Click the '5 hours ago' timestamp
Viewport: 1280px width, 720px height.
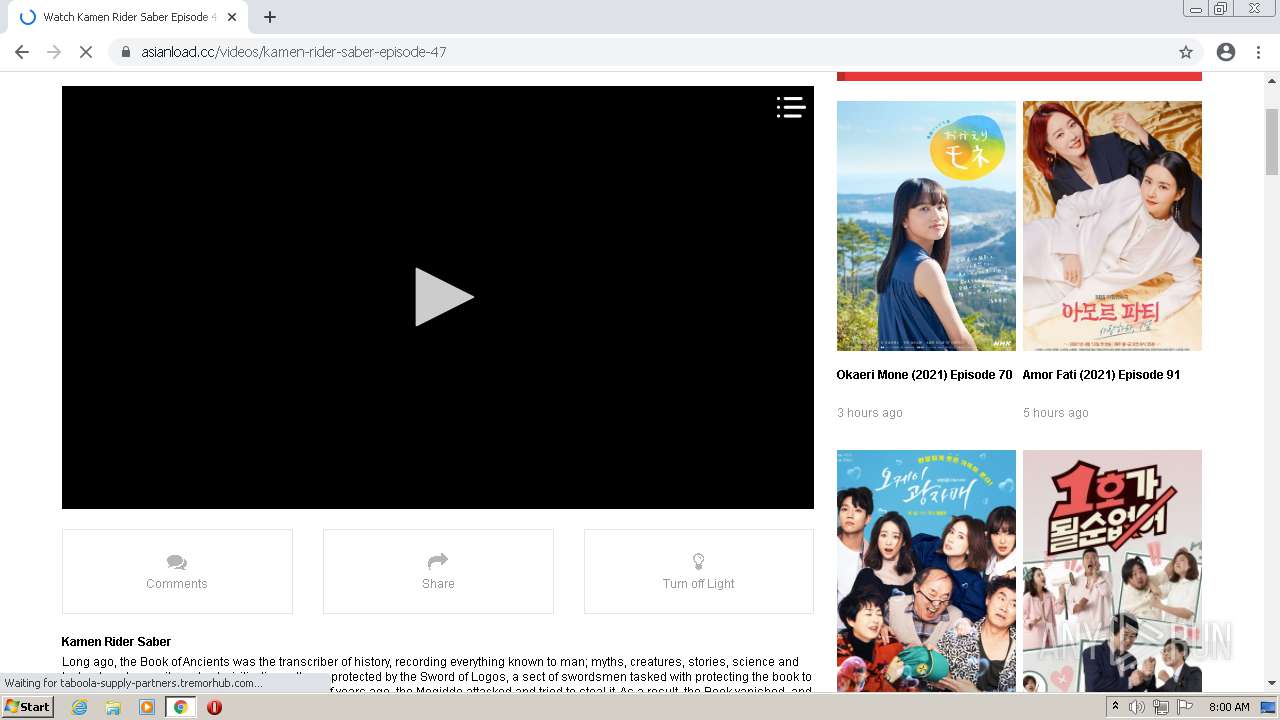[x=1056, y=413]
